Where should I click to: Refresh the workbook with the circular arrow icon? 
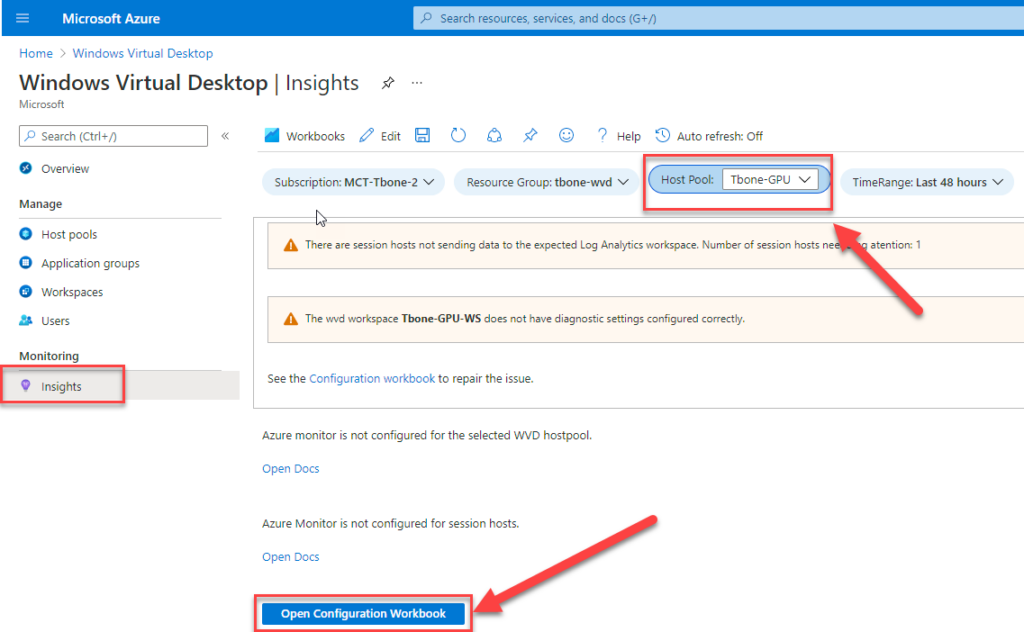point(458,135)
